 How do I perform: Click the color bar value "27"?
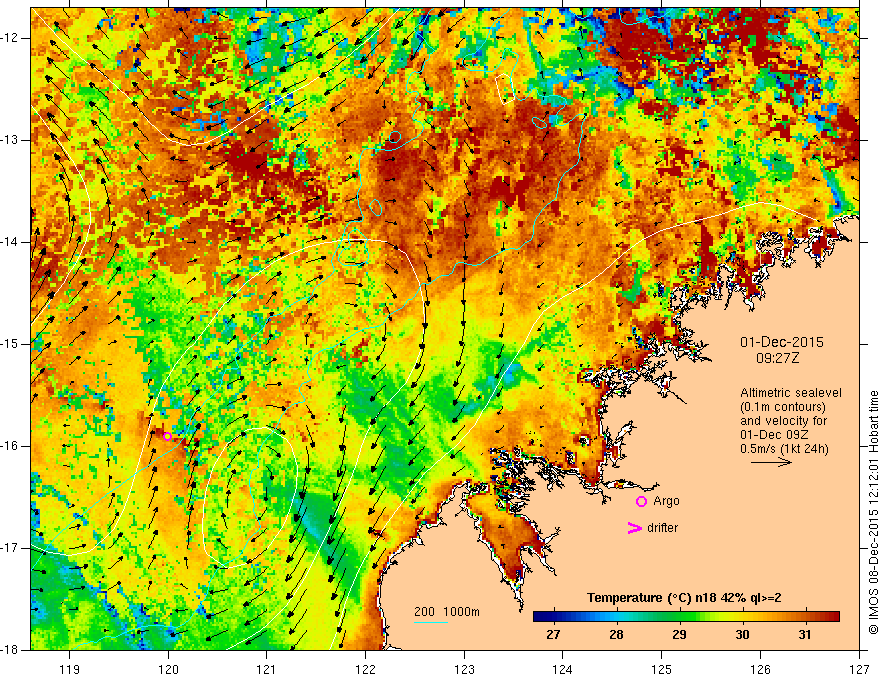coord(553,635)
